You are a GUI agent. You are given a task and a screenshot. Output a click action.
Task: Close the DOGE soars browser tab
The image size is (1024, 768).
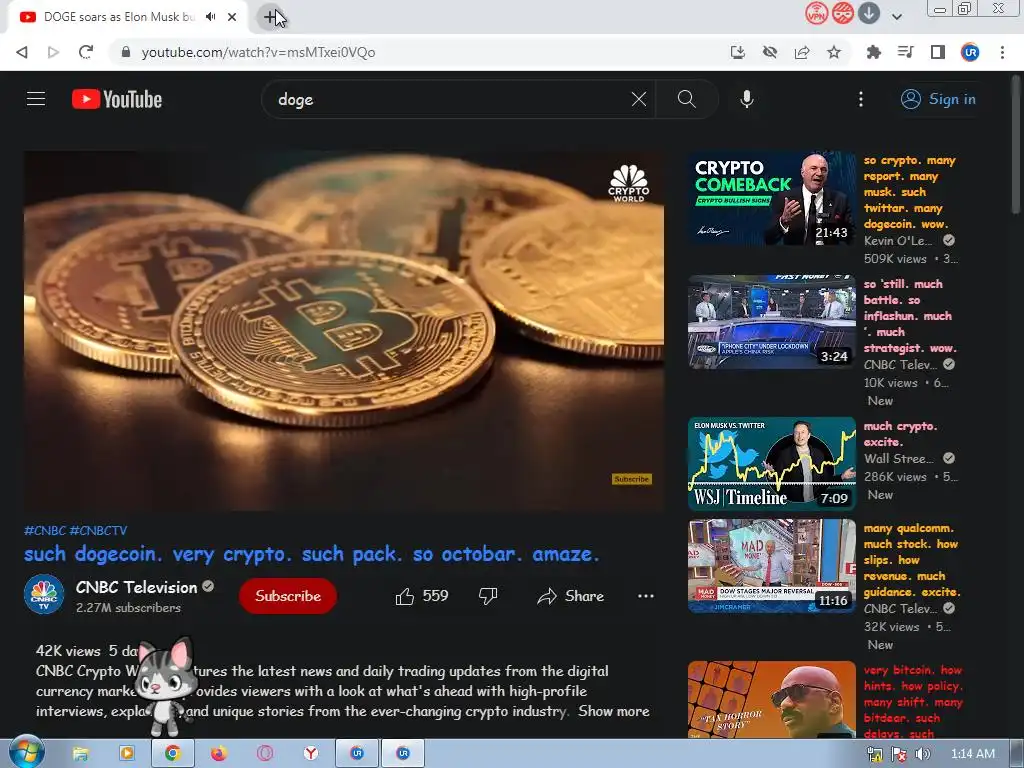click(x=232, y=17)
